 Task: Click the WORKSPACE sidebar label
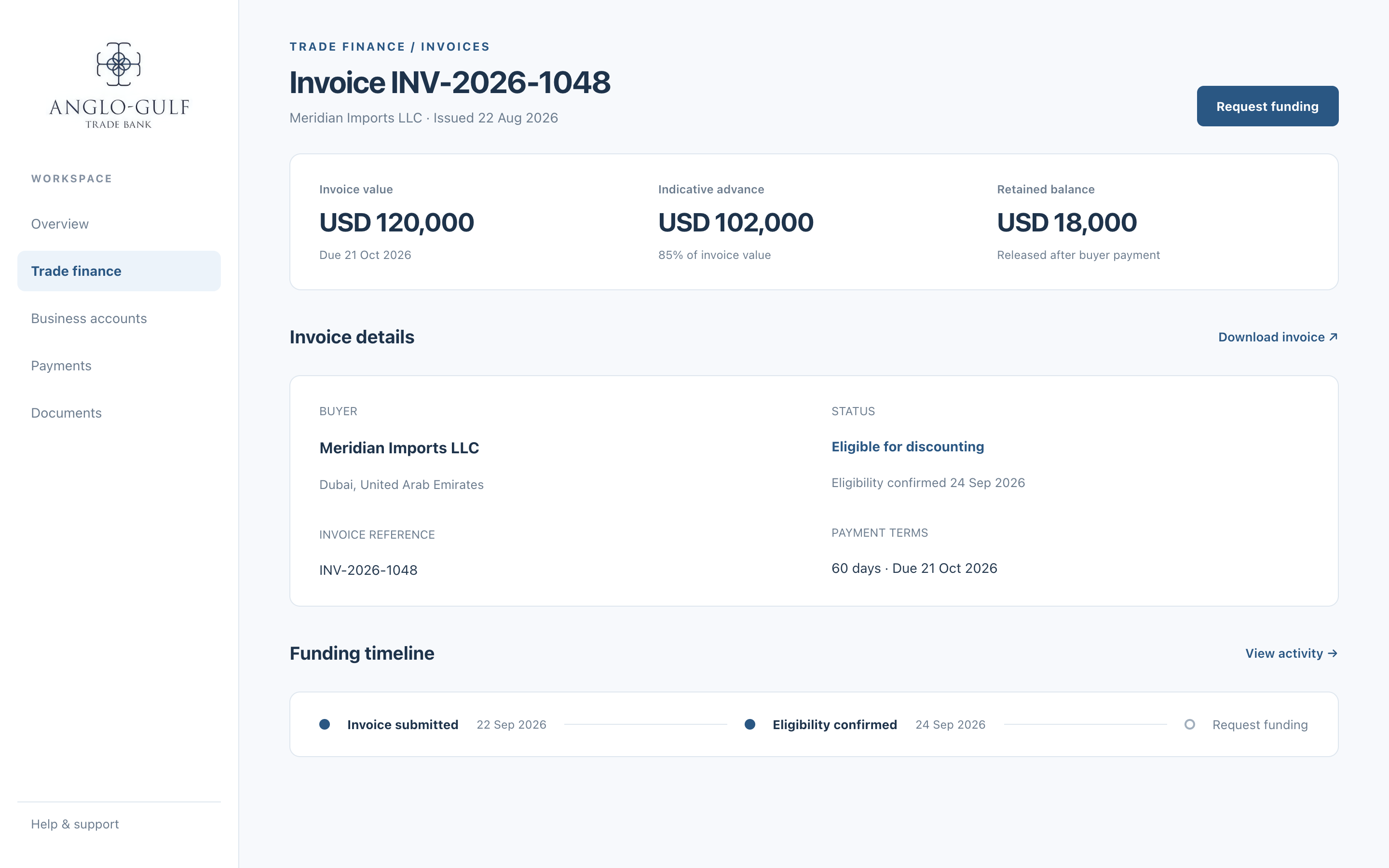72,178
